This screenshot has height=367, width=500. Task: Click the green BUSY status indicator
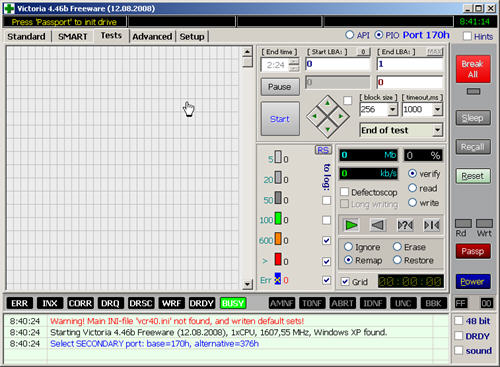click(x=233, y=303)
